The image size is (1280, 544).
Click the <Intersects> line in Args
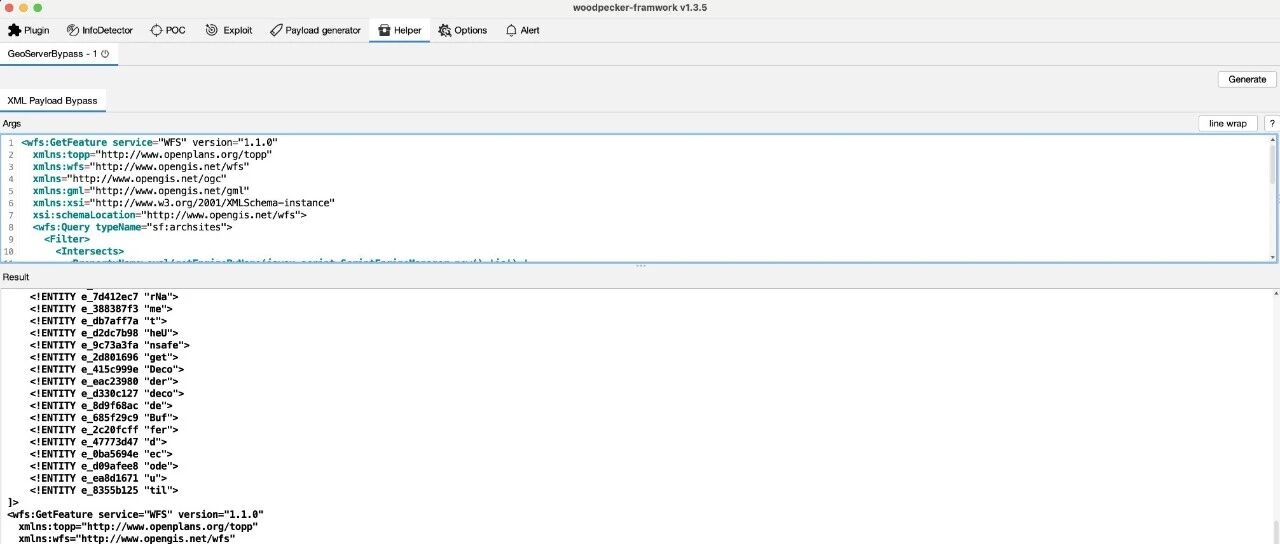(x=89, y=251)
